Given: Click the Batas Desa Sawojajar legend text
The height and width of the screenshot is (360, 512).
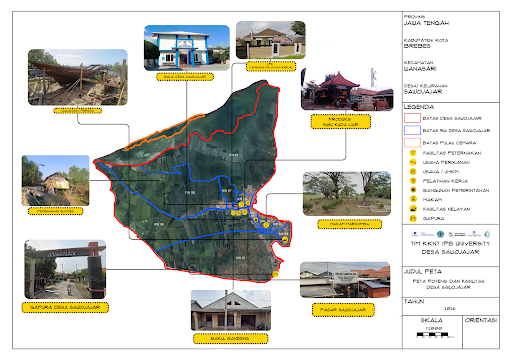Looking at the screenshot, I should point(452,118).
